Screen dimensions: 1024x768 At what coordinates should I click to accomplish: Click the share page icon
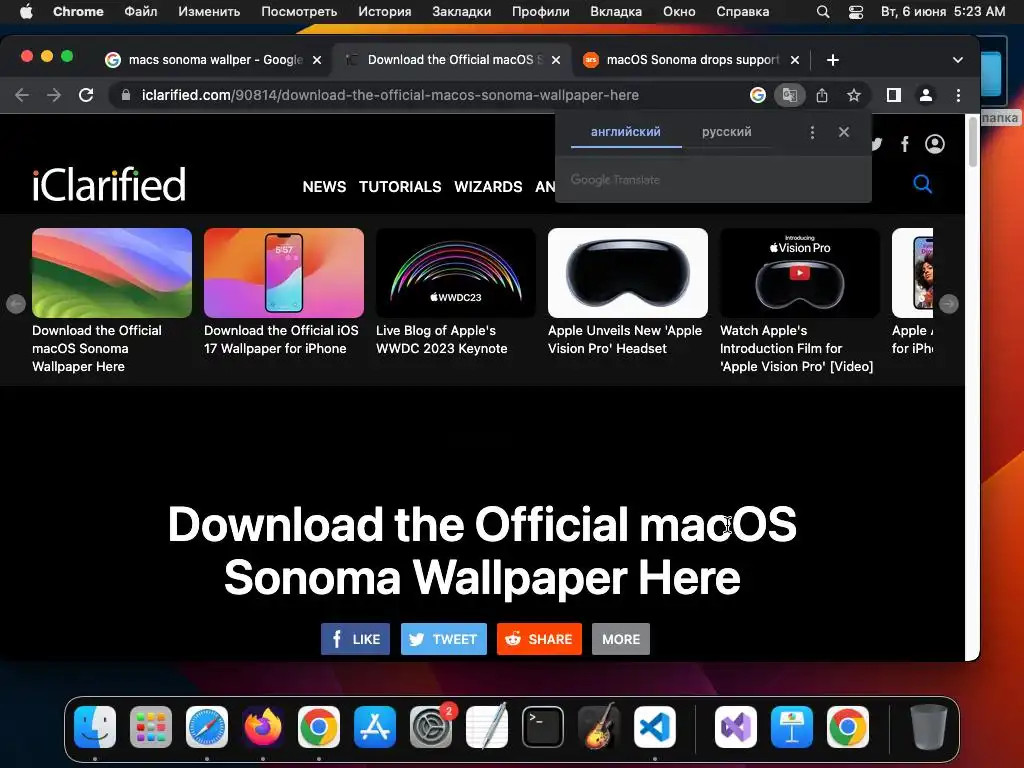coord(822,95)
